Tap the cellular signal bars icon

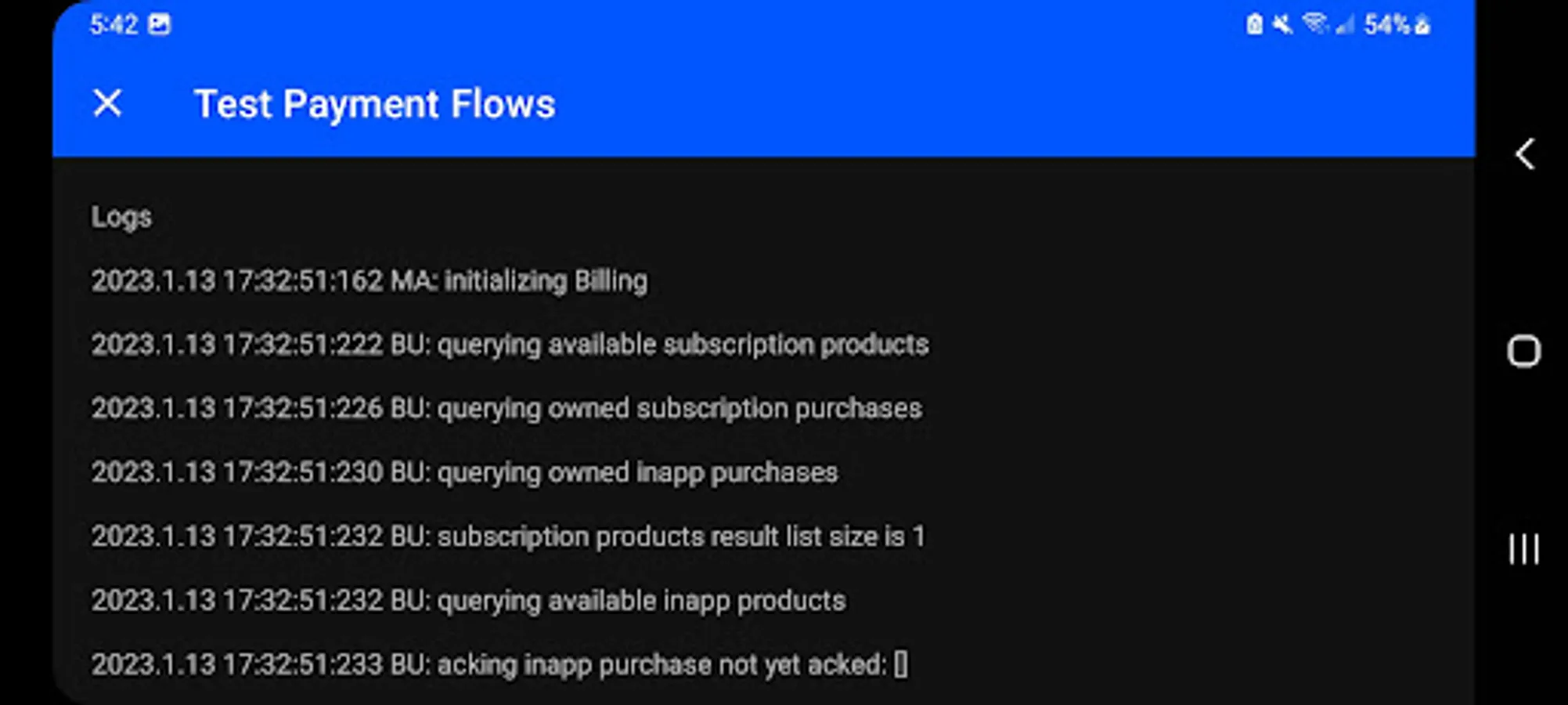tap(1345, 25)
